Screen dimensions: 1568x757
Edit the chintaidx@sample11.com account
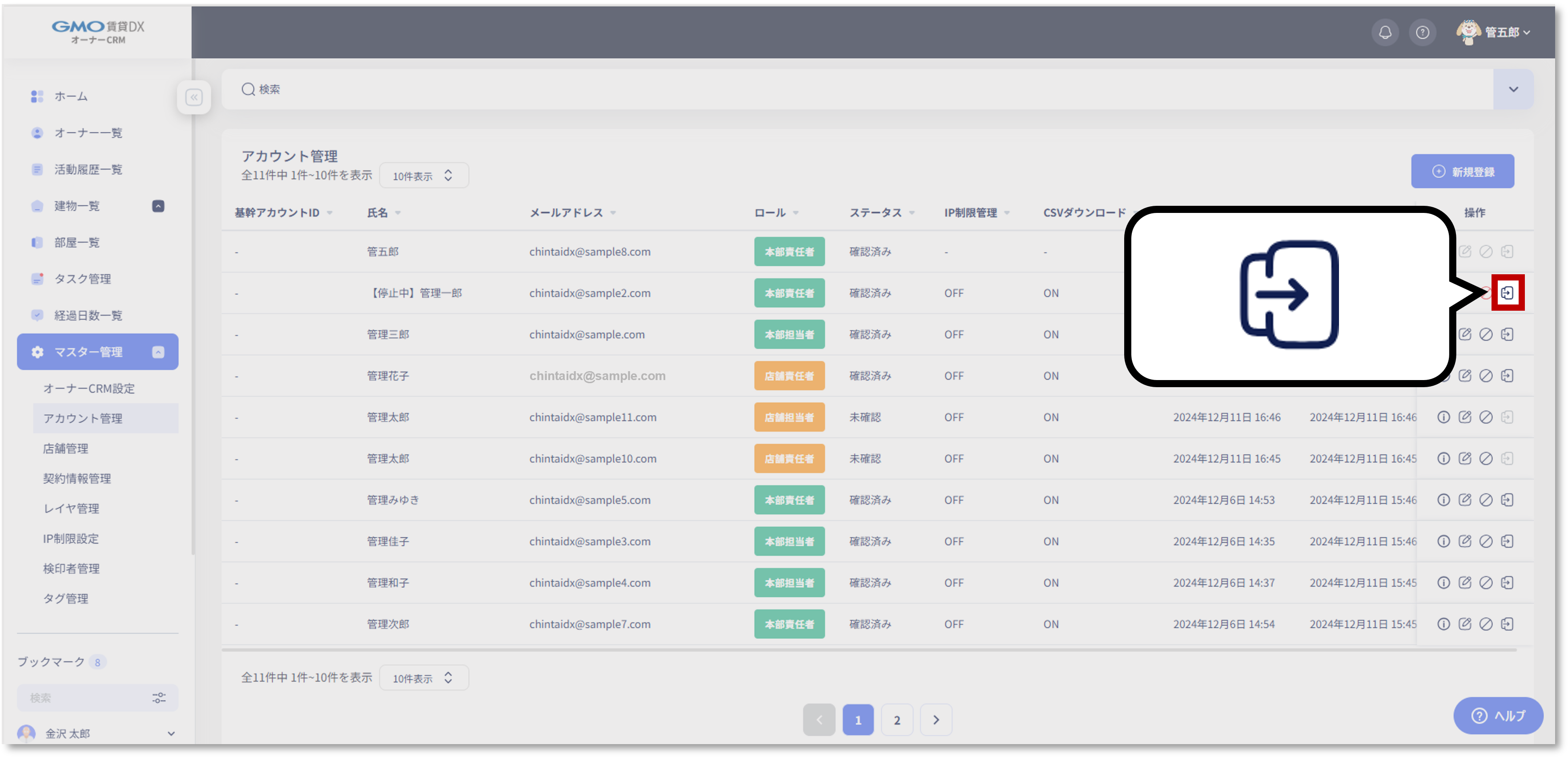pyautogui.click(x=1464, y=417)
